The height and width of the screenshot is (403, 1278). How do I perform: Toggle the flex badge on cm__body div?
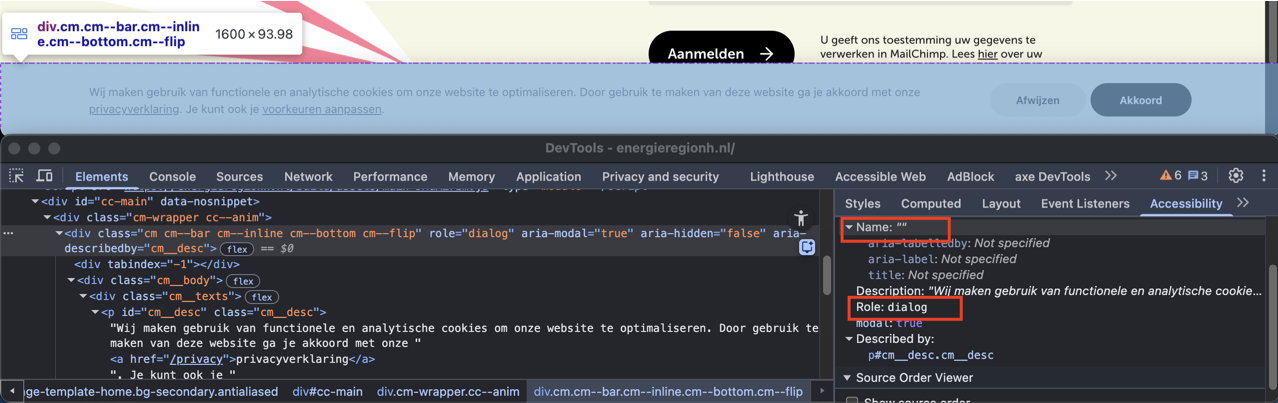pos(243,281)
